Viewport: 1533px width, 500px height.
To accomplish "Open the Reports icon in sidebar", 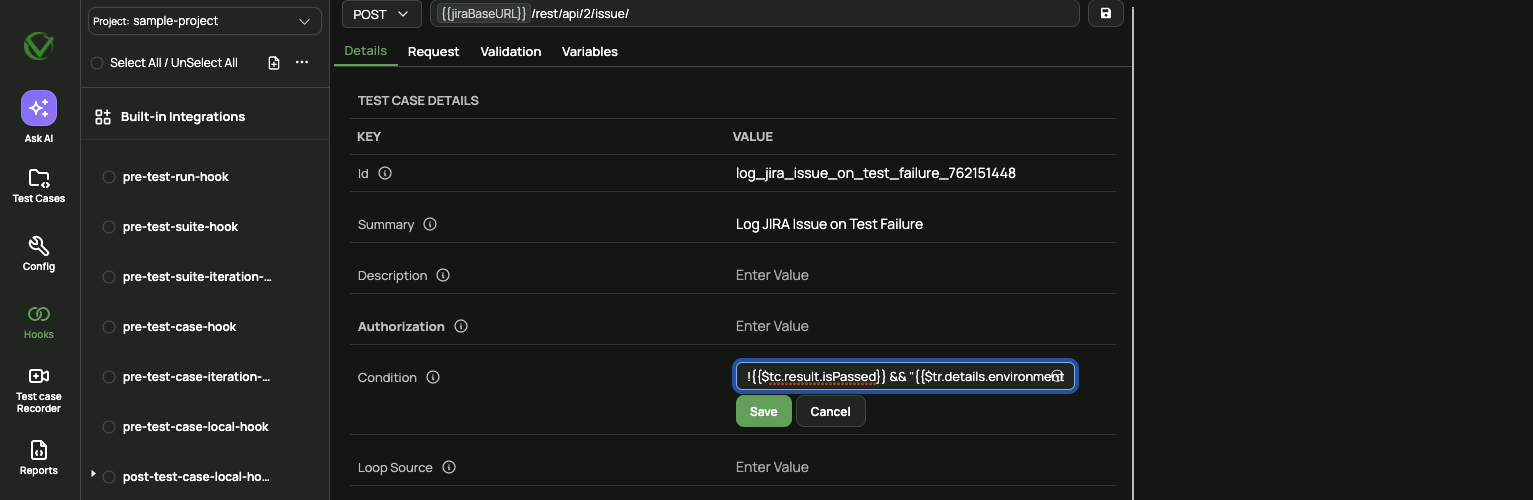I will click(39, 450).
